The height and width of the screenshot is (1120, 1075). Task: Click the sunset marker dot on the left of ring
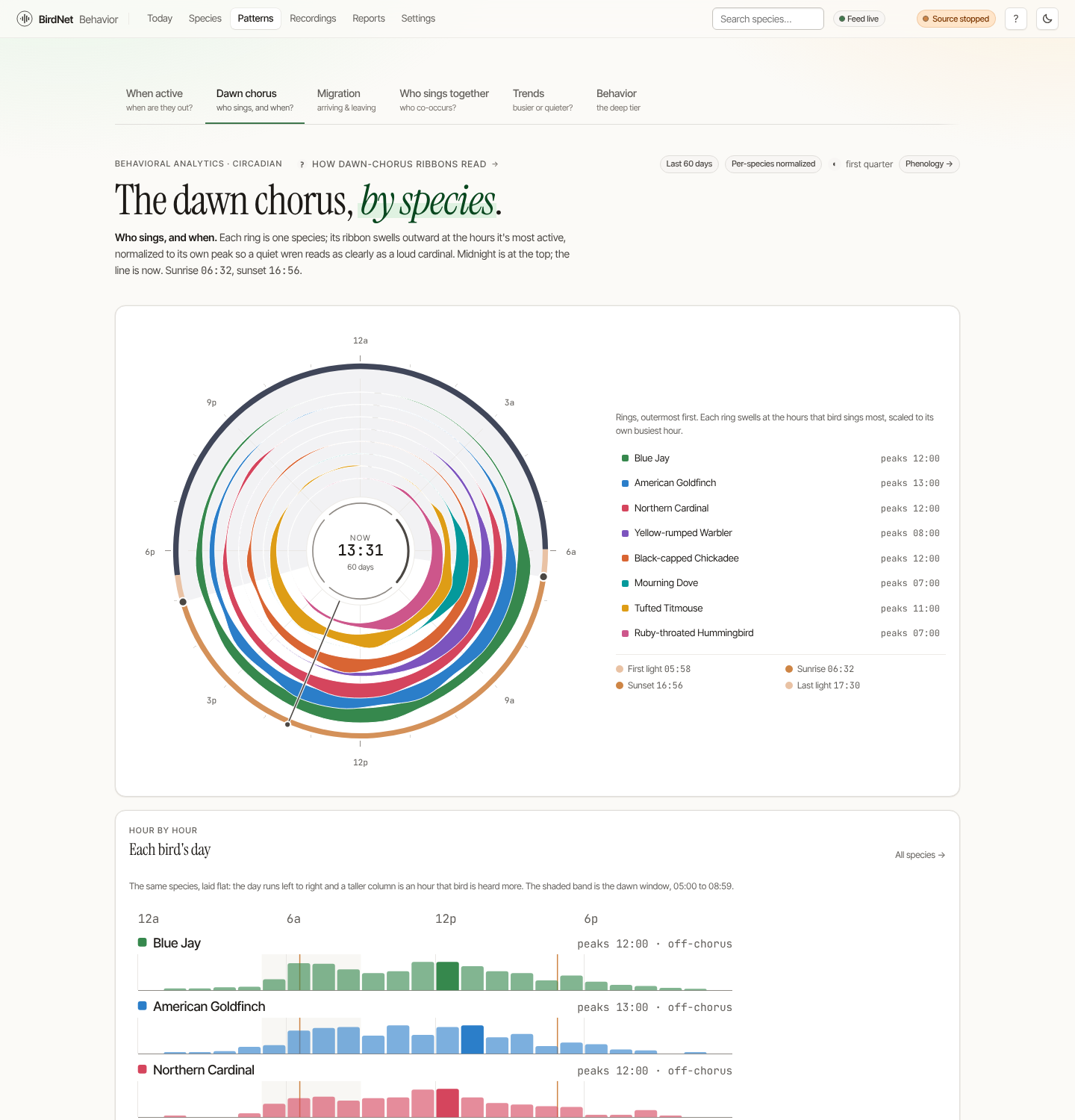coord(183,602)
